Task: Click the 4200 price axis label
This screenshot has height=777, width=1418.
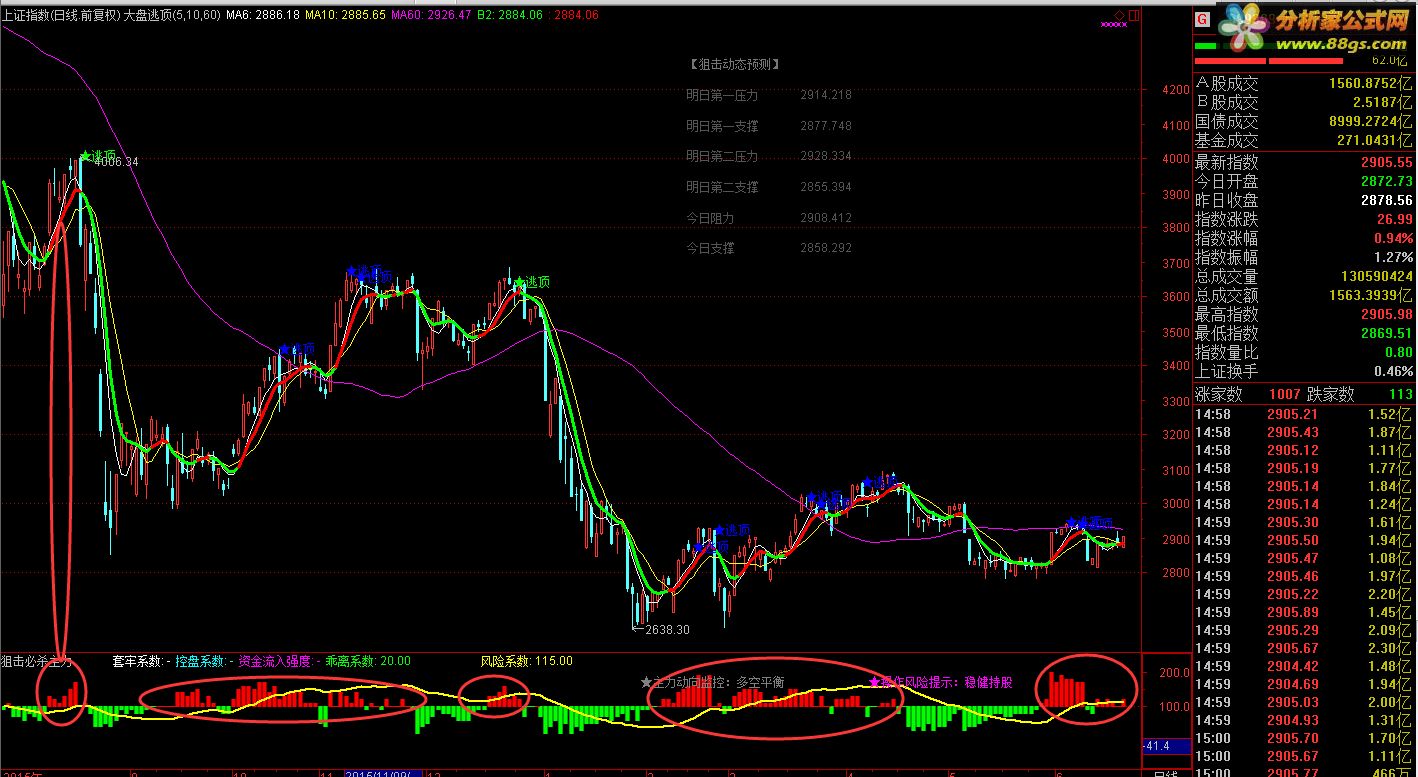Action: pos(1176,90)
